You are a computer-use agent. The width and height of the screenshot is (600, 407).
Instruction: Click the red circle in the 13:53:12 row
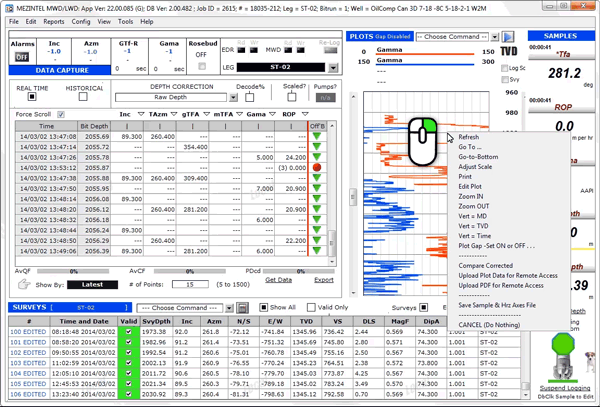click(316, 168)
